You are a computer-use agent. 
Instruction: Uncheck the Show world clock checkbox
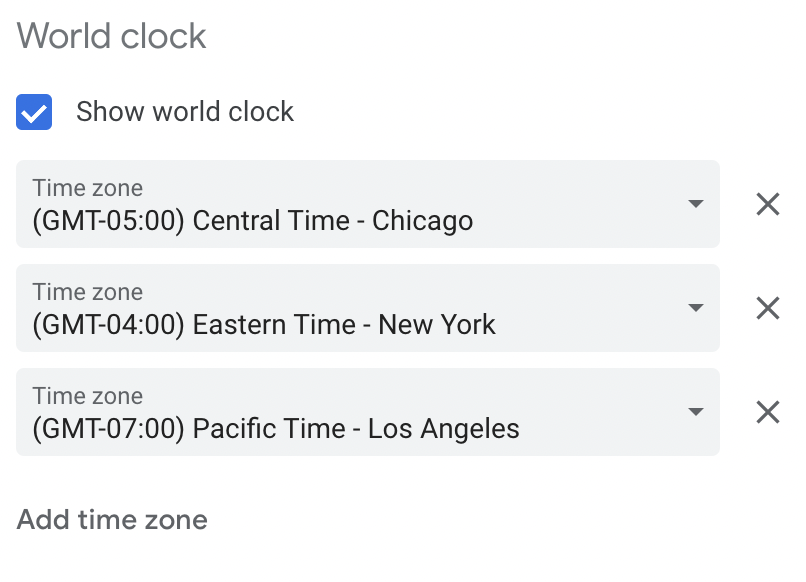coord(34,112)
